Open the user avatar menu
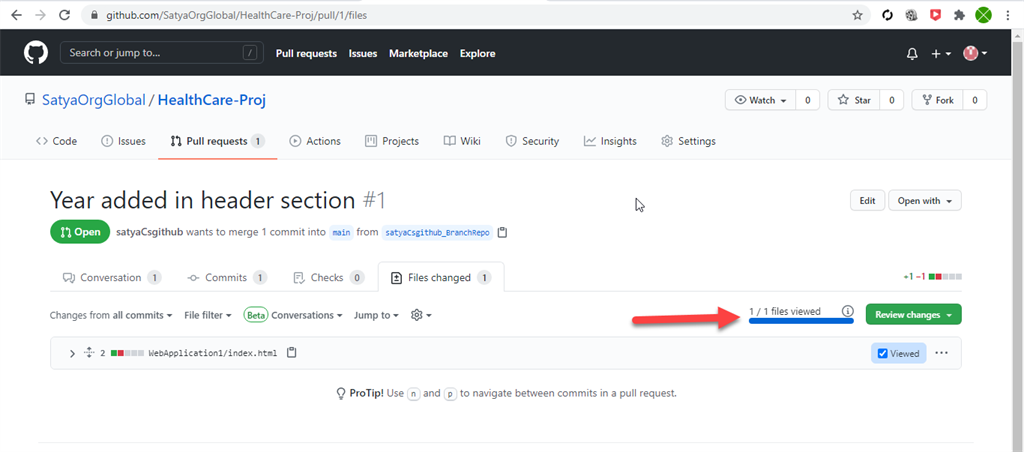Screen dimensions: 1024x452 974,54
